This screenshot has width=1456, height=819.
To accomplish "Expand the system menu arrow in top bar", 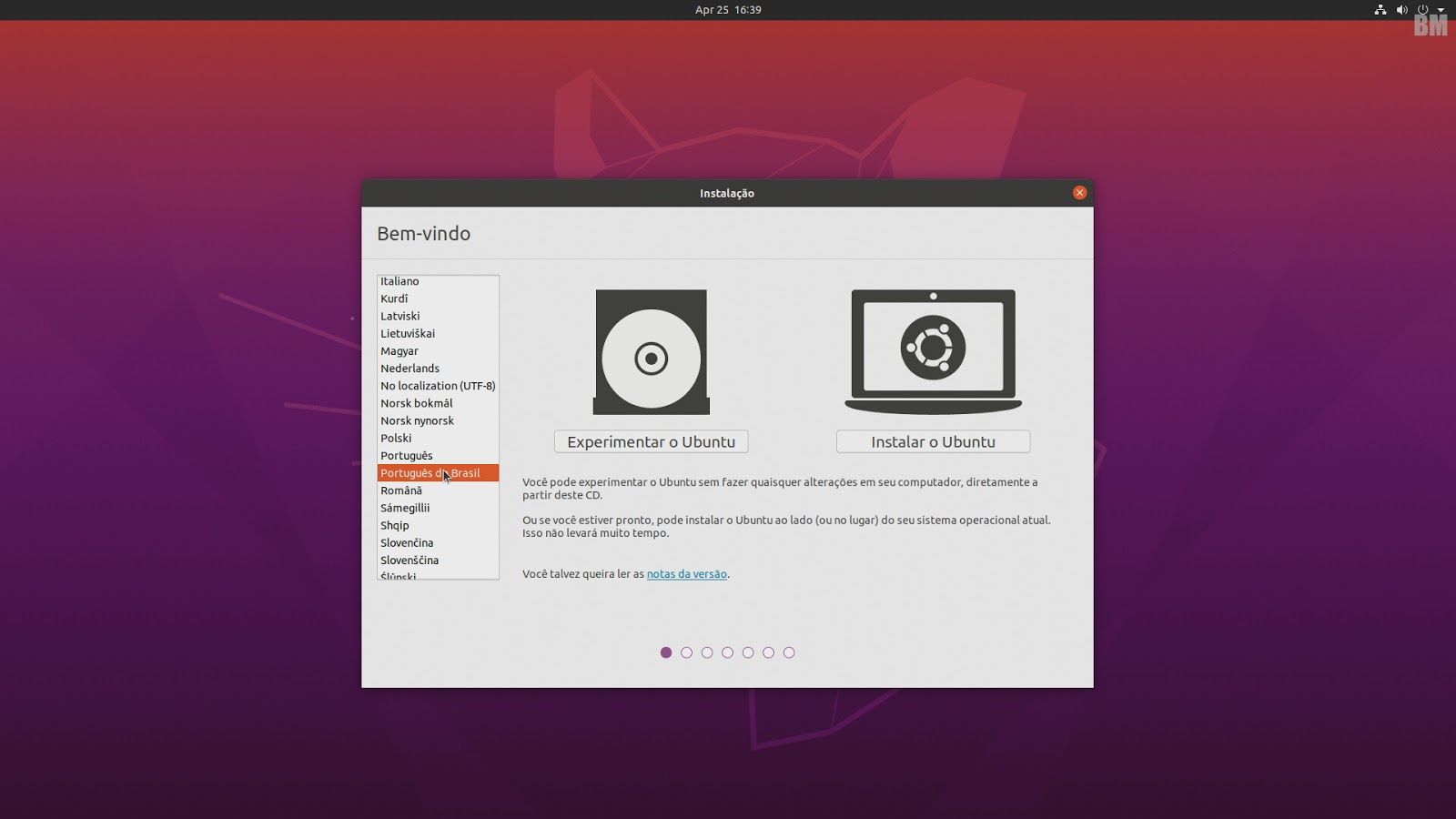I will (1441, 10).
